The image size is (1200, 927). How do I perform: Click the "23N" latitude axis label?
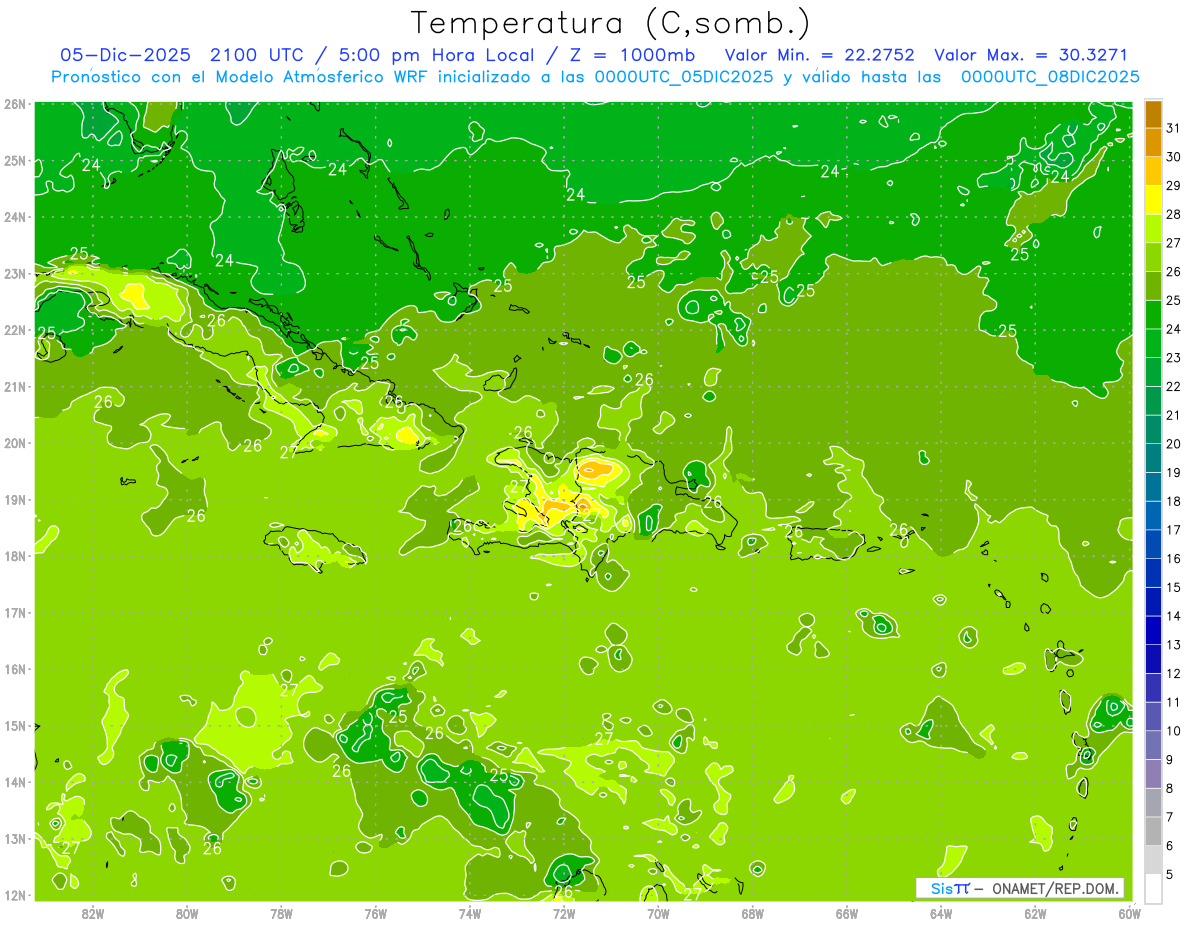pyautogui.click(x=15, y=274)
